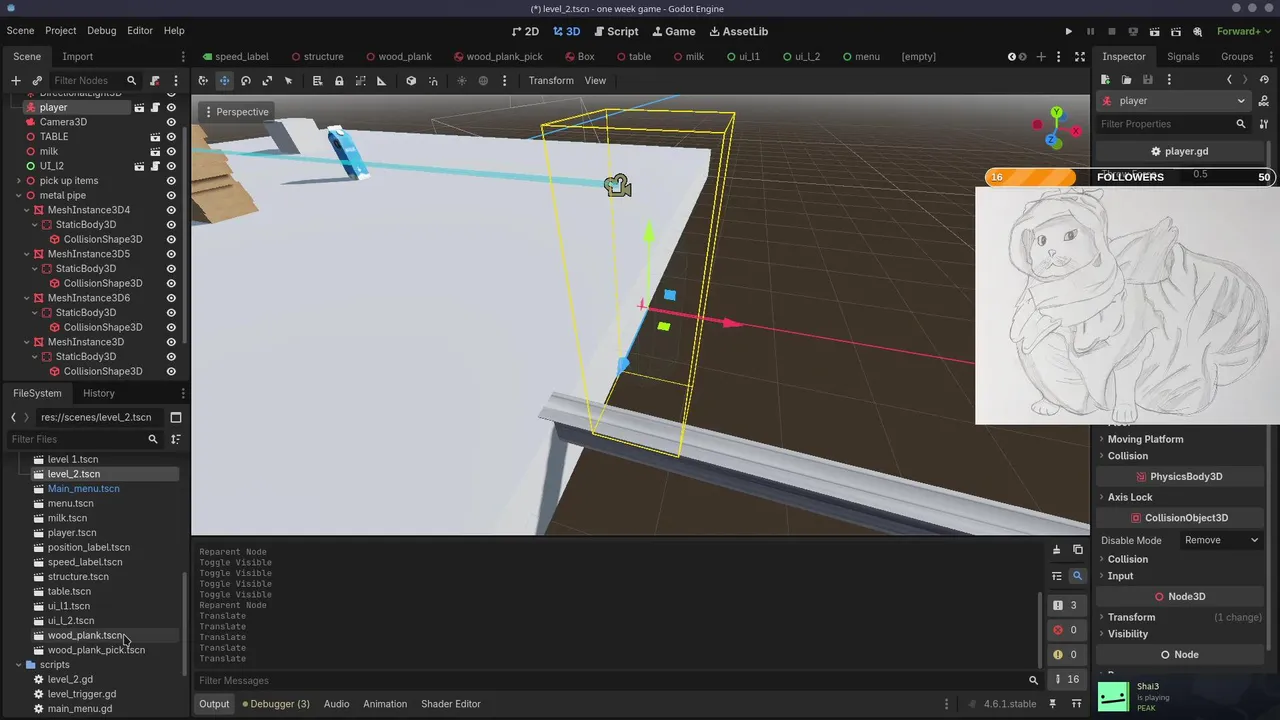Toggle the messages filter showing 3
This screenshot has height=720, width=1280.
1066,605
